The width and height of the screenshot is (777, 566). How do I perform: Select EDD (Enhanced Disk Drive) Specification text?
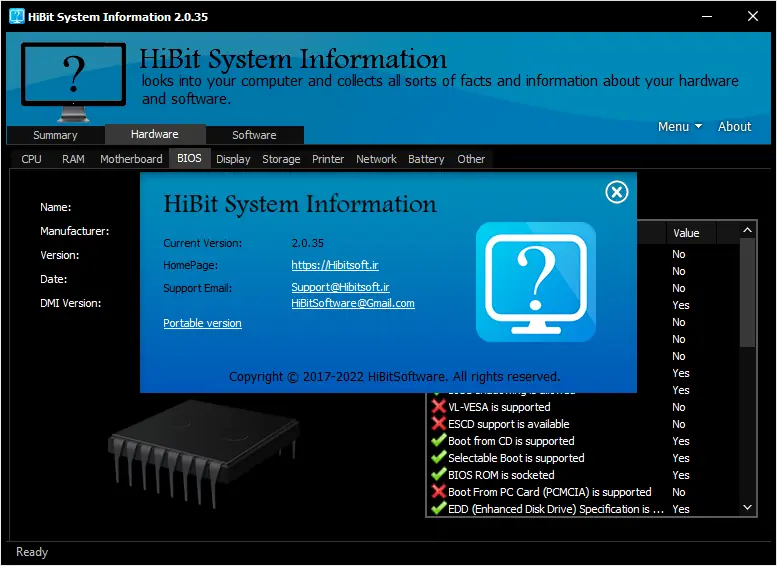[x=556, y=509]
